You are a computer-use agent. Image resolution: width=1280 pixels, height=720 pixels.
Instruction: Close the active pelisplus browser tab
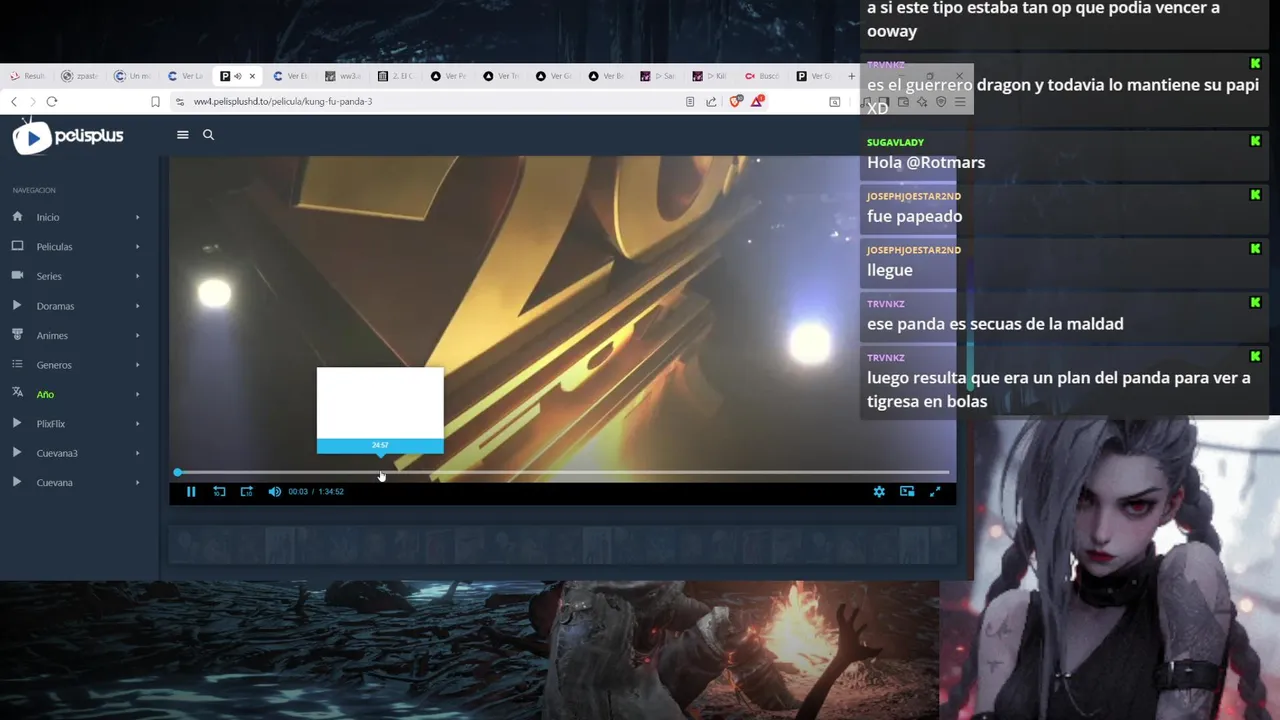[x=252, y=76]
